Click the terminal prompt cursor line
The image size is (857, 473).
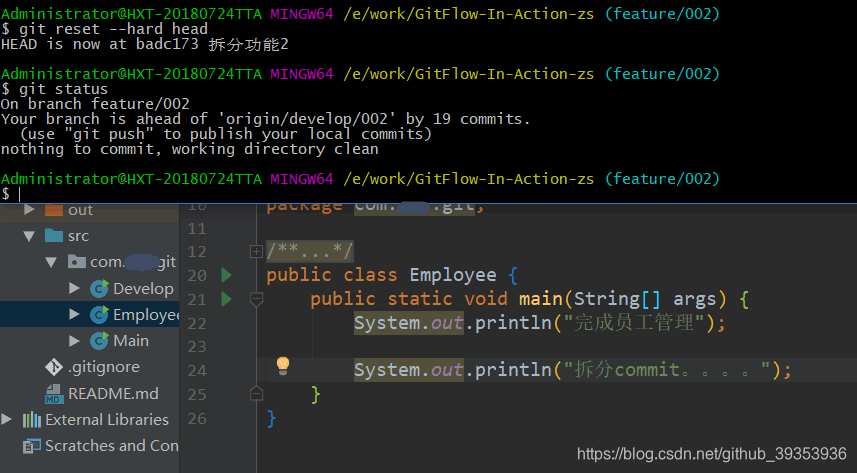(428, 194)
